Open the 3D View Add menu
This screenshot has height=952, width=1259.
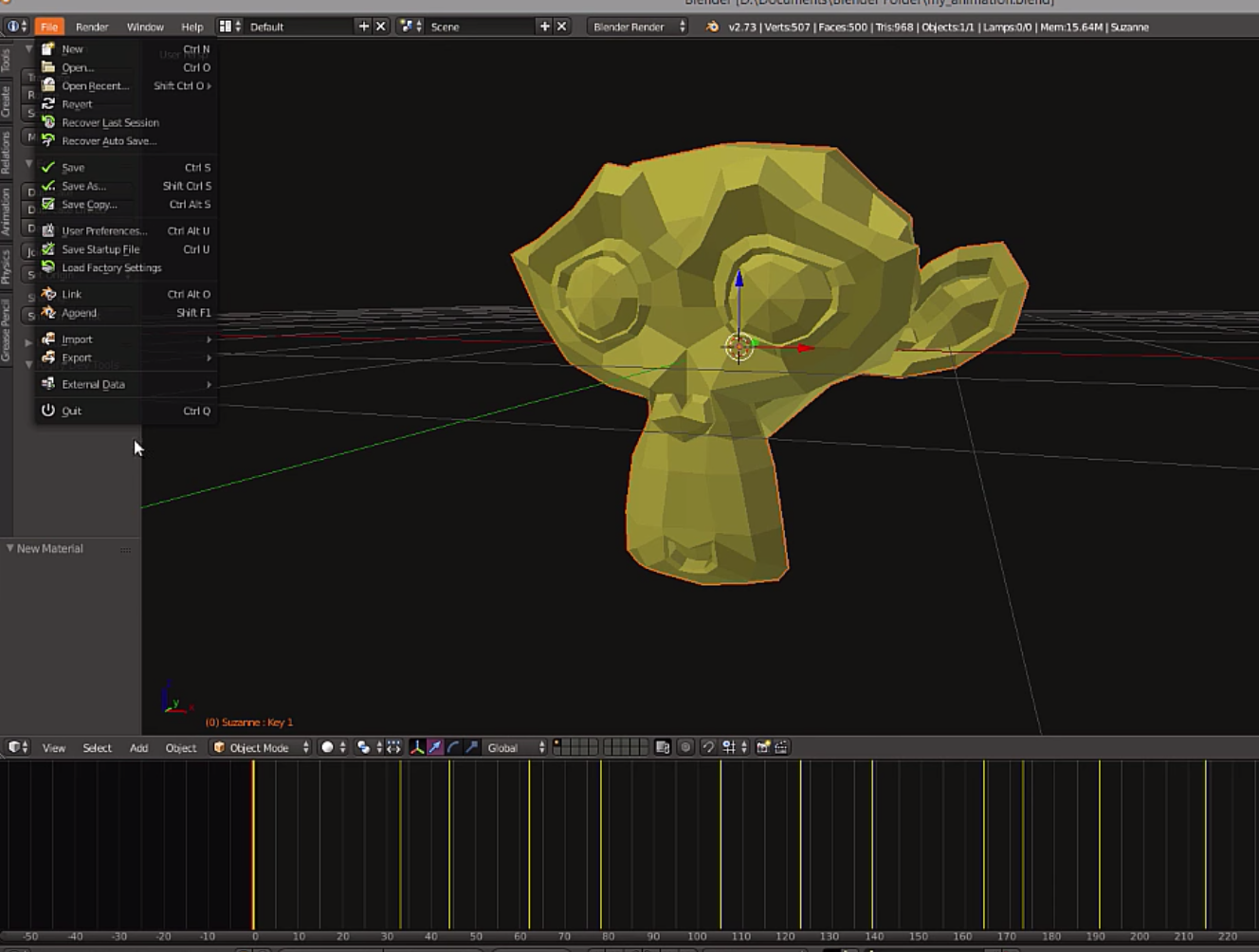(138, 747)
